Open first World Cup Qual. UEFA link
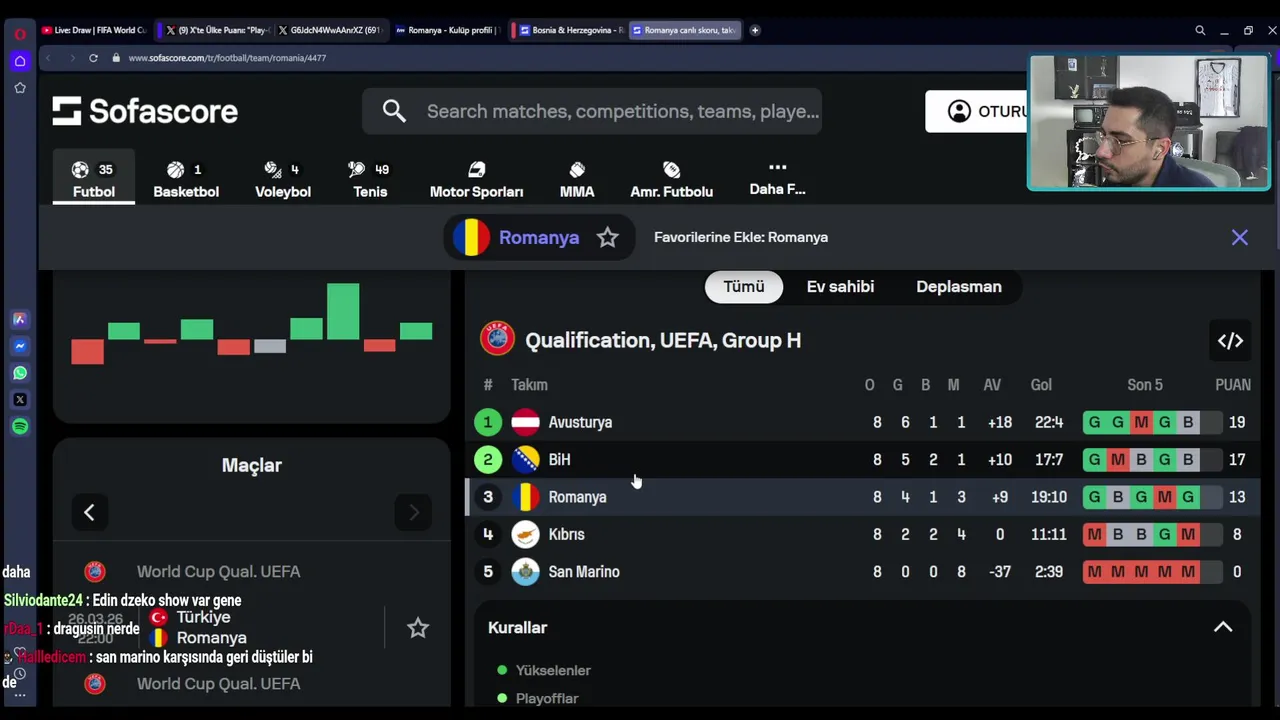Image resolution: width=1280 pixels, height=720 pixels. (x=218, y=572)
